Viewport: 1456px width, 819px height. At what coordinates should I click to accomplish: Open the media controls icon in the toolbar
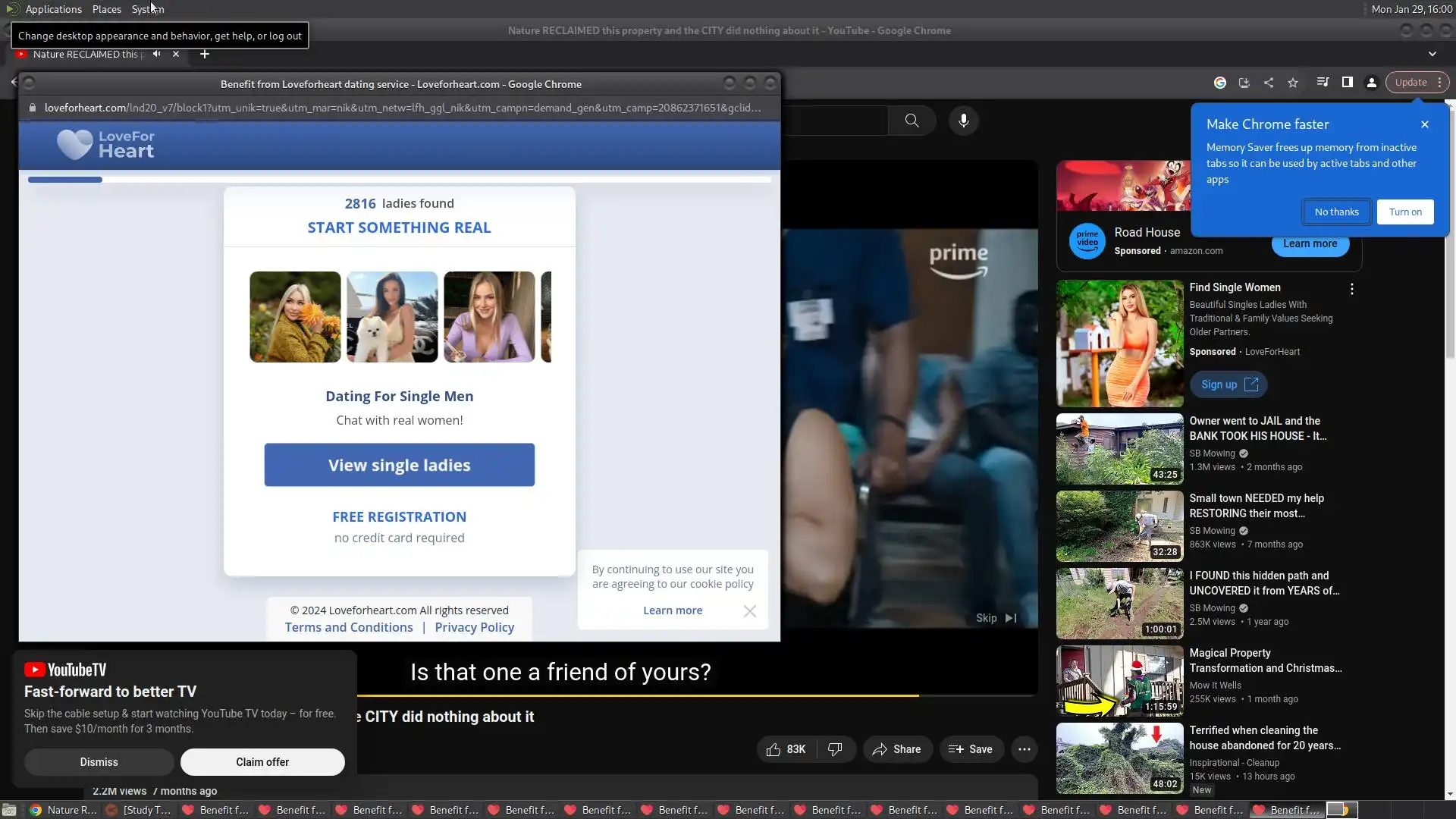pyautogui.click(x=1323, y=83)
